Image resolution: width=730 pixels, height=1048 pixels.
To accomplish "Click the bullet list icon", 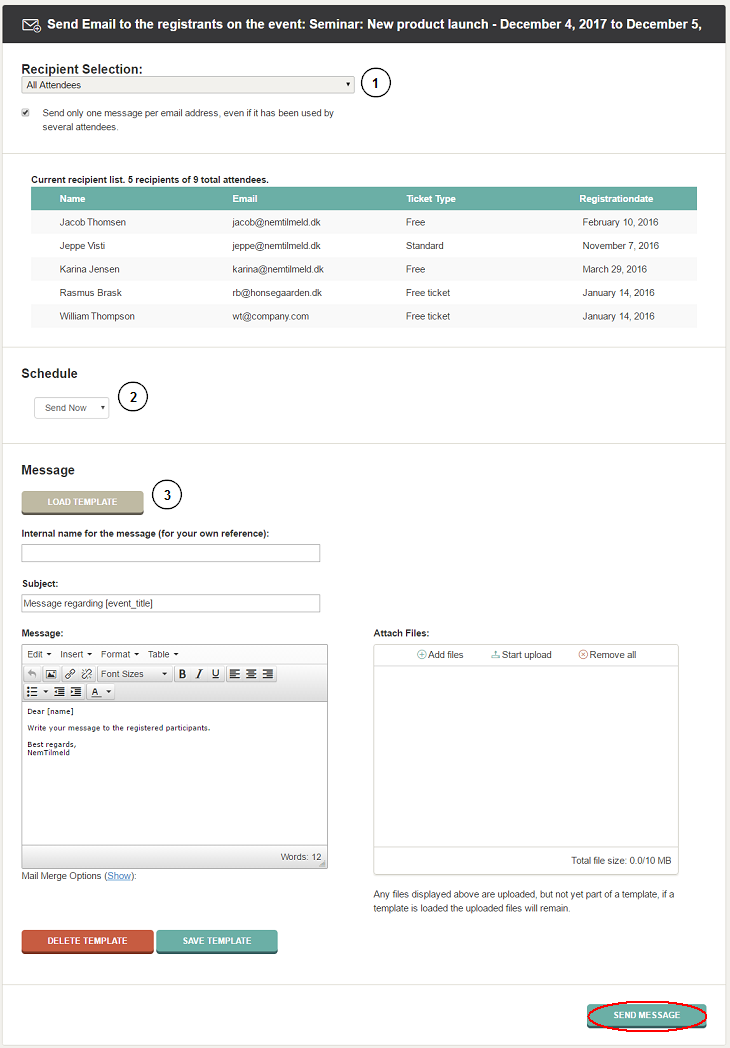I will point(32,692).
